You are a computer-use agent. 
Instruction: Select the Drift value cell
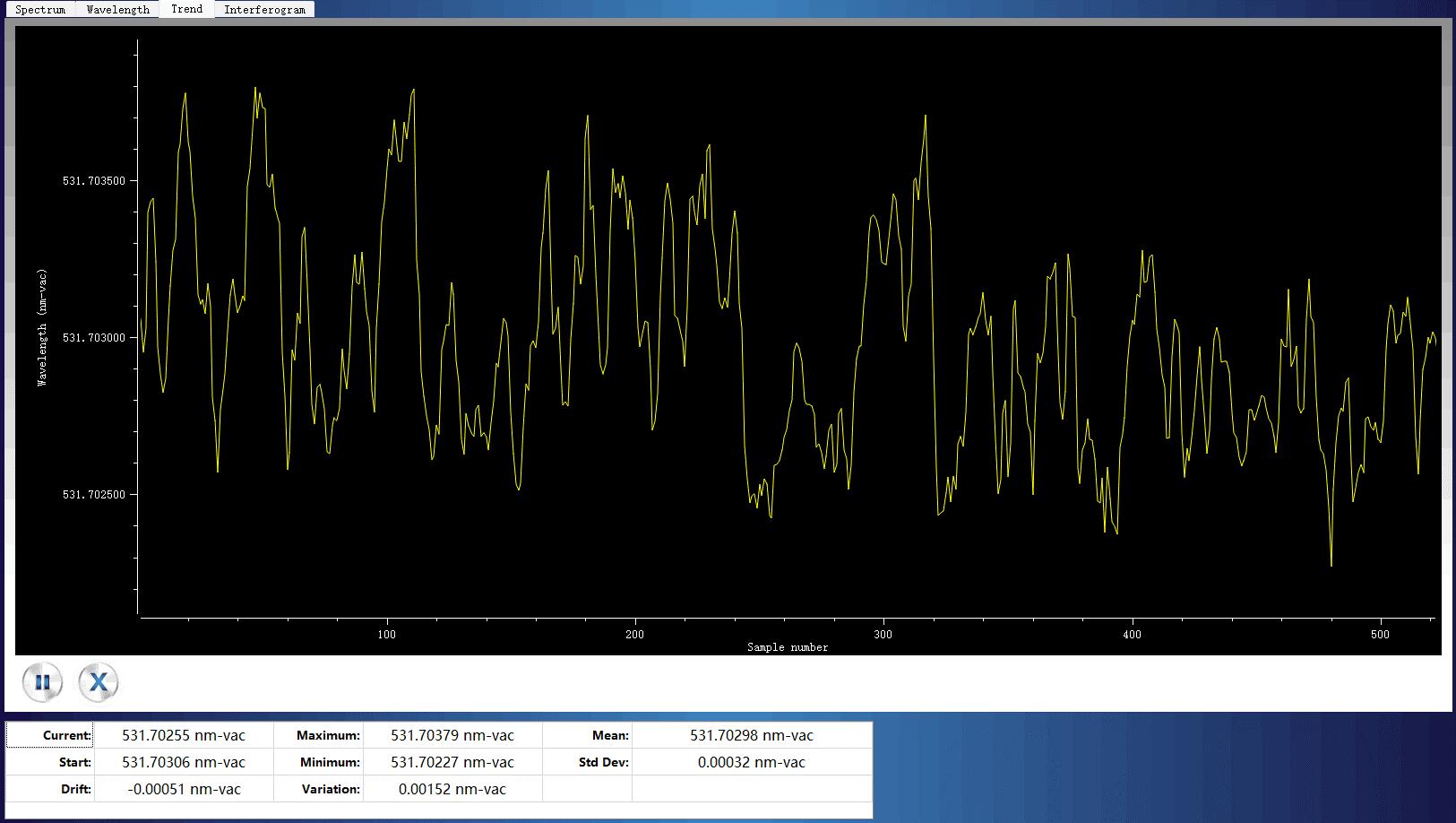(x=184, y=789)
